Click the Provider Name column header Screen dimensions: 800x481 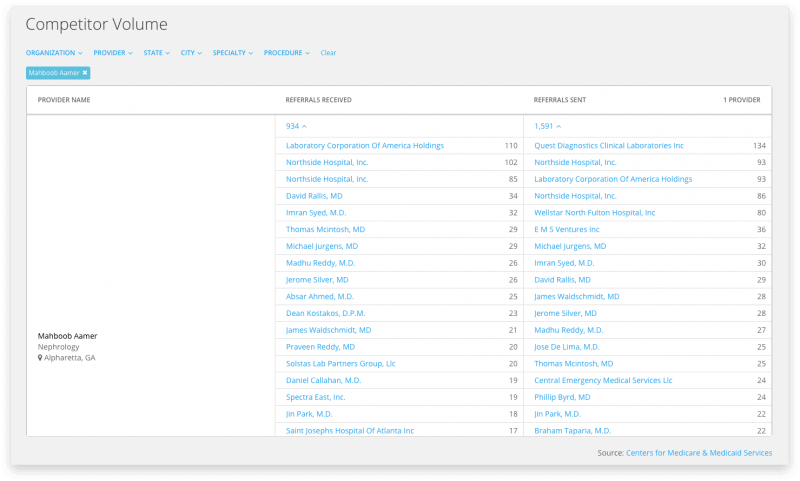64,100
